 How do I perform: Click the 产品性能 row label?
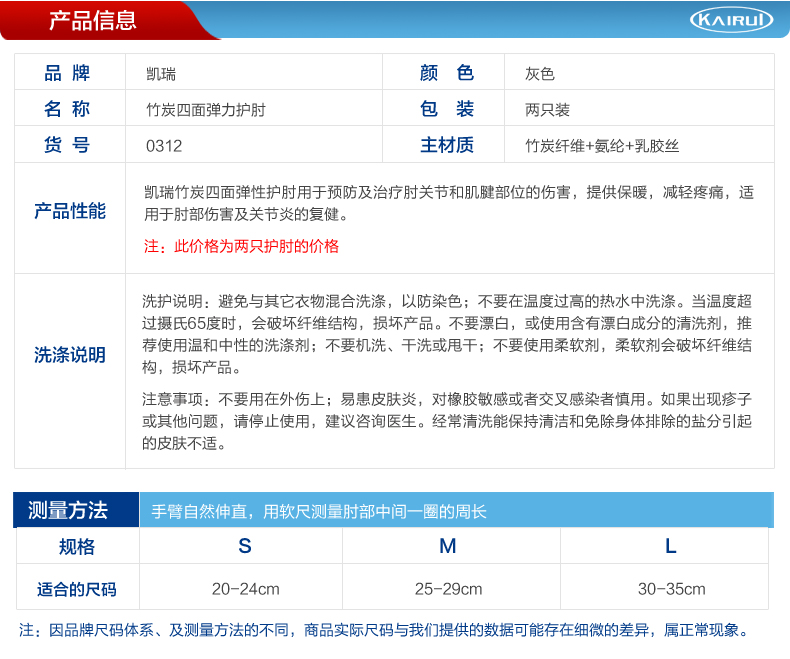(x=70, y=211)
